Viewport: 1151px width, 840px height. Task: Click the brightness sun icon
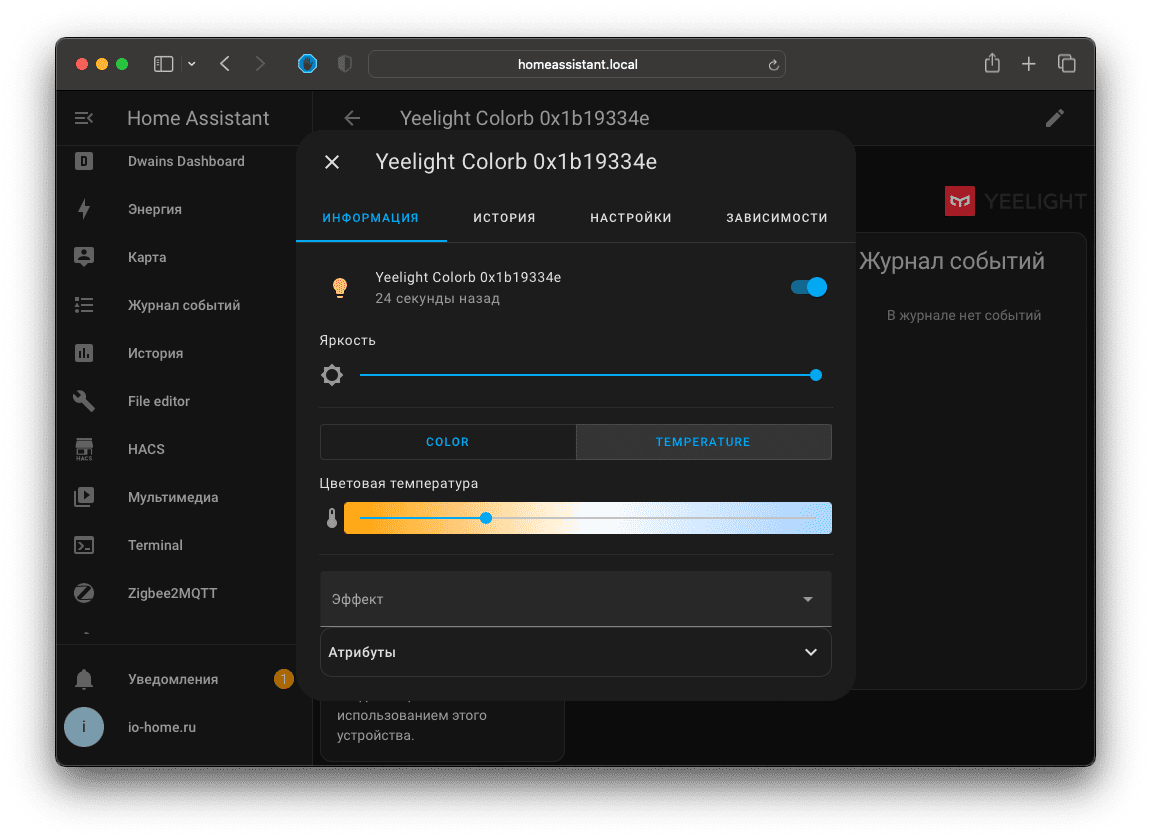(x=332, y=375)
